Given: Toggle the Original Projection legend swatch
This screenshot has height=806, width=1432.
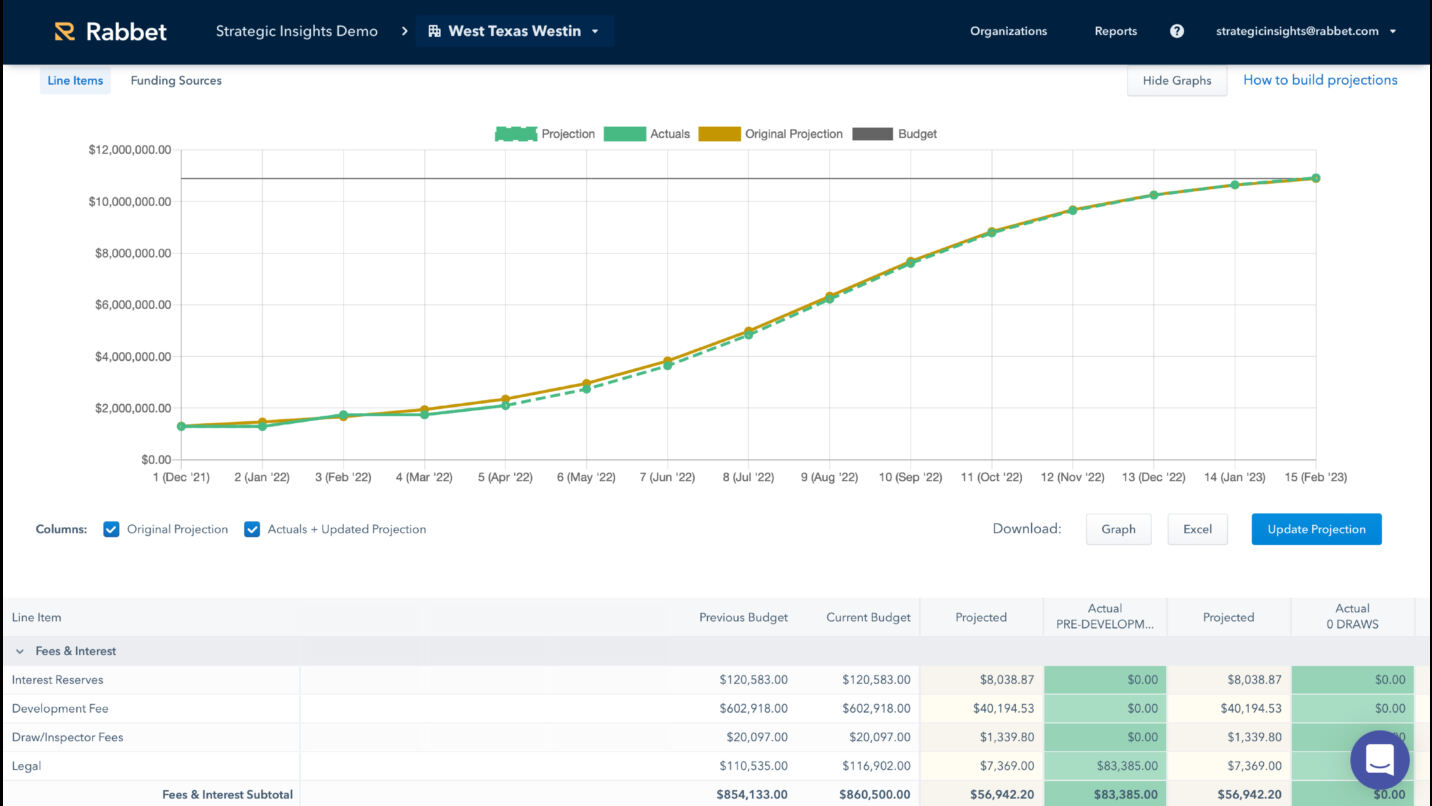Looking at the screenshot, I should [x=719, y=134].
